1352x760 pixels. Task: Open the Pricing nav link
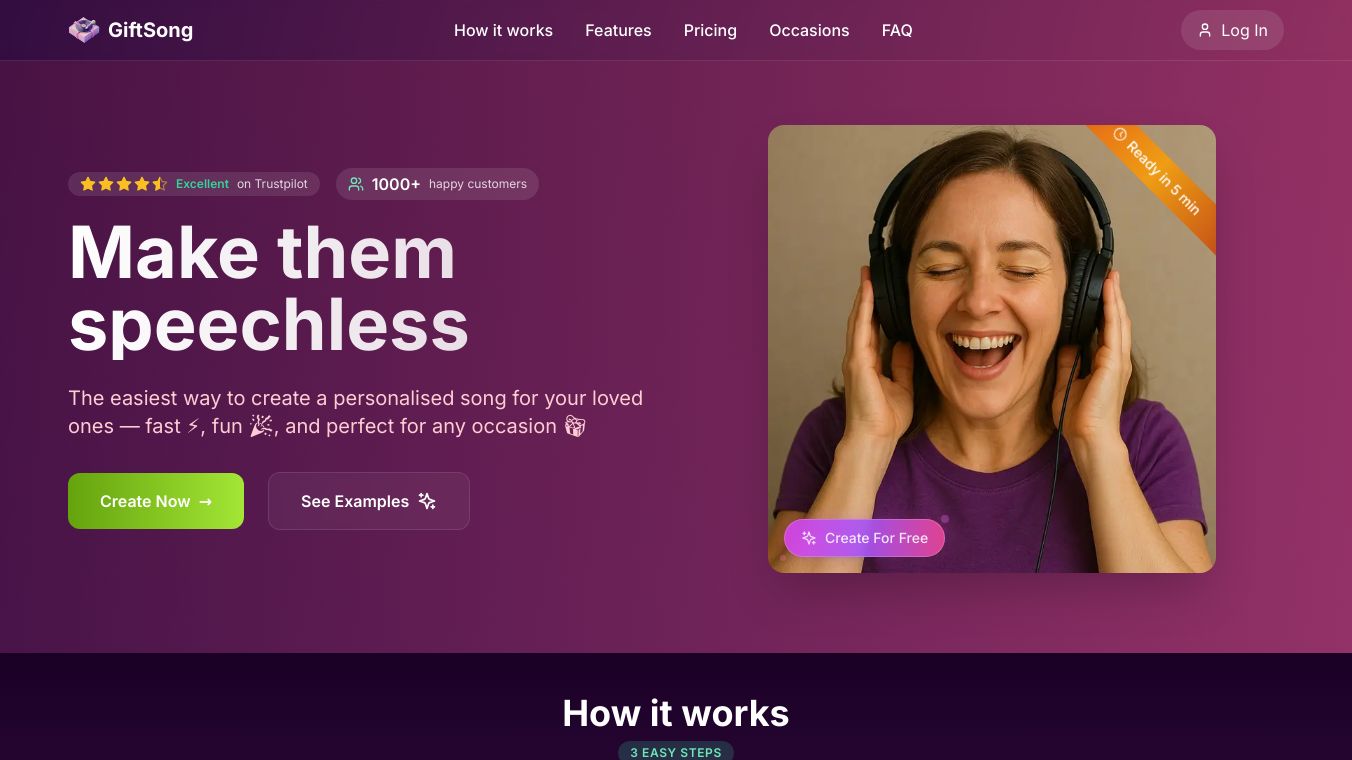pyautogui.click(x=710, y=30)
